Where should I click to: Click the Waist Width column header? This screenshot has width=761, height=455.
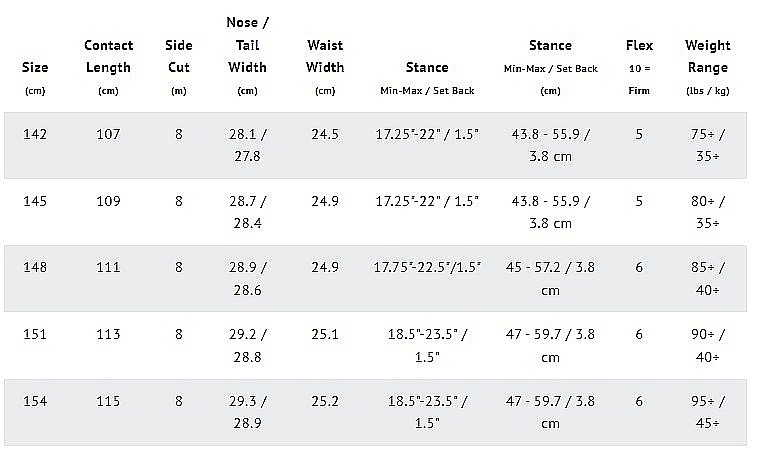coord(324,57)
